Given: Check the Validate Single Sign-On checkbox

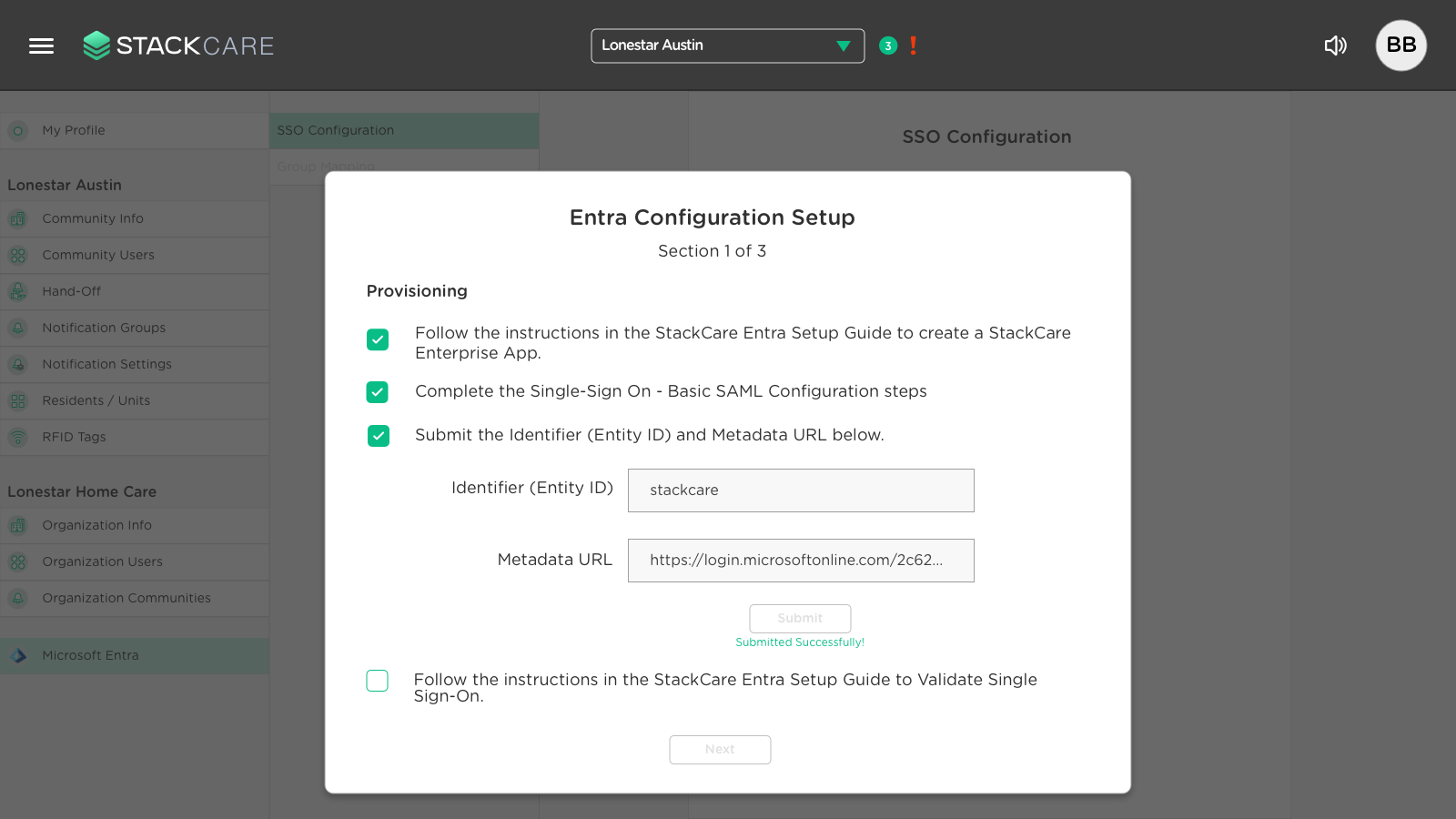Looking at the screenshot, I should pos(378,681).
